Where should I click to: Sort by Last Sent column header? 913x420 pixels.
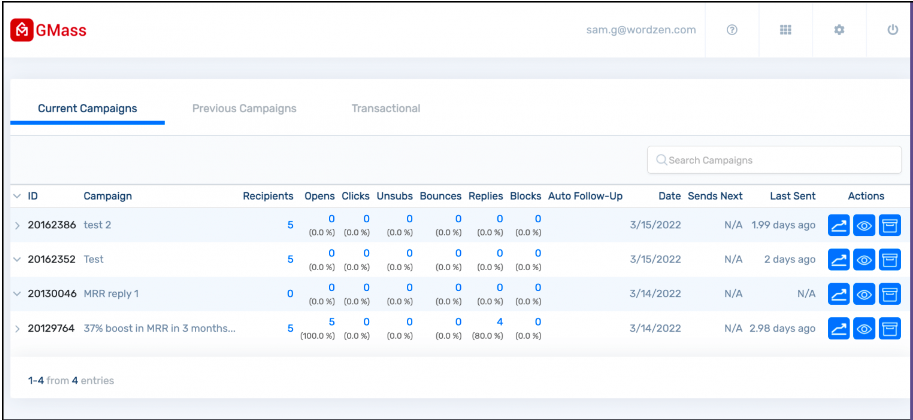(x=792, y=196)
